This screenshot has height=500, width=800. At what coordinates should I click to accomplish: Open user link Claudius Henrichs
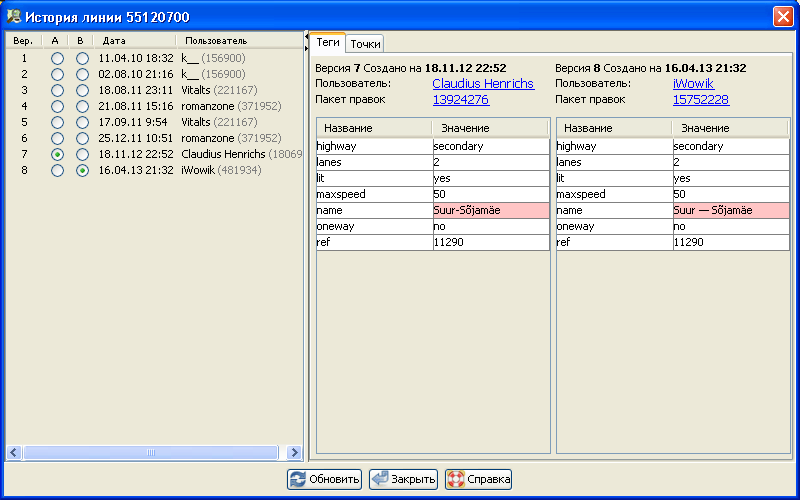coord(483,84)
